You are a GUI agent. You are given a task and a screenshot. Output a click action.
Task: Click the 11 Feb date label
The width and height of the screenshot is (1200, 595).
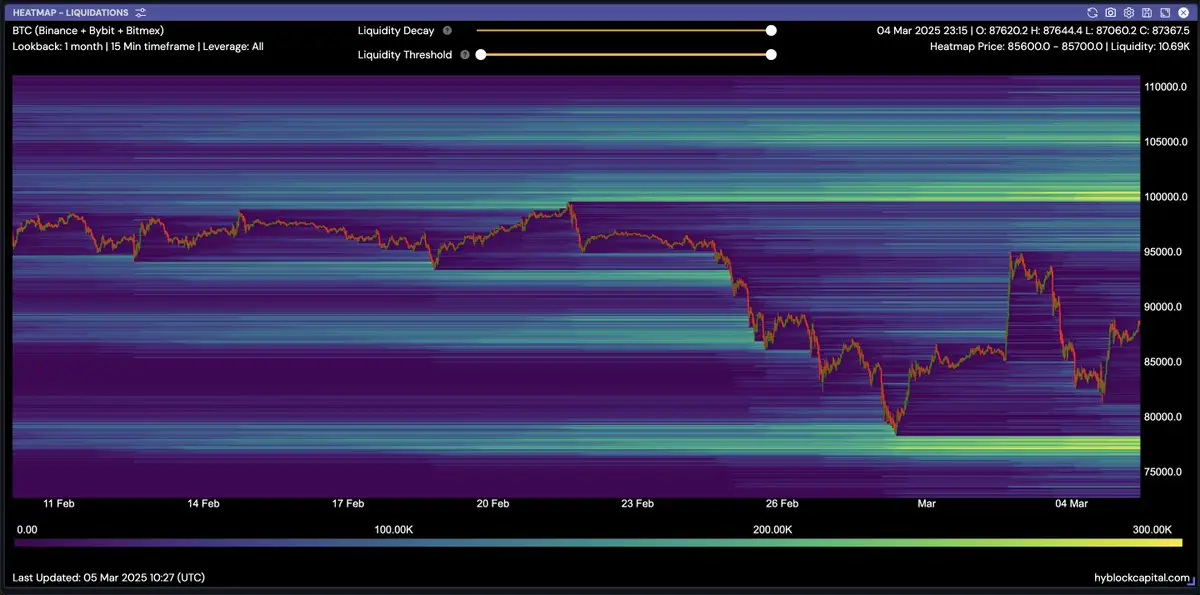coord(59,505)
